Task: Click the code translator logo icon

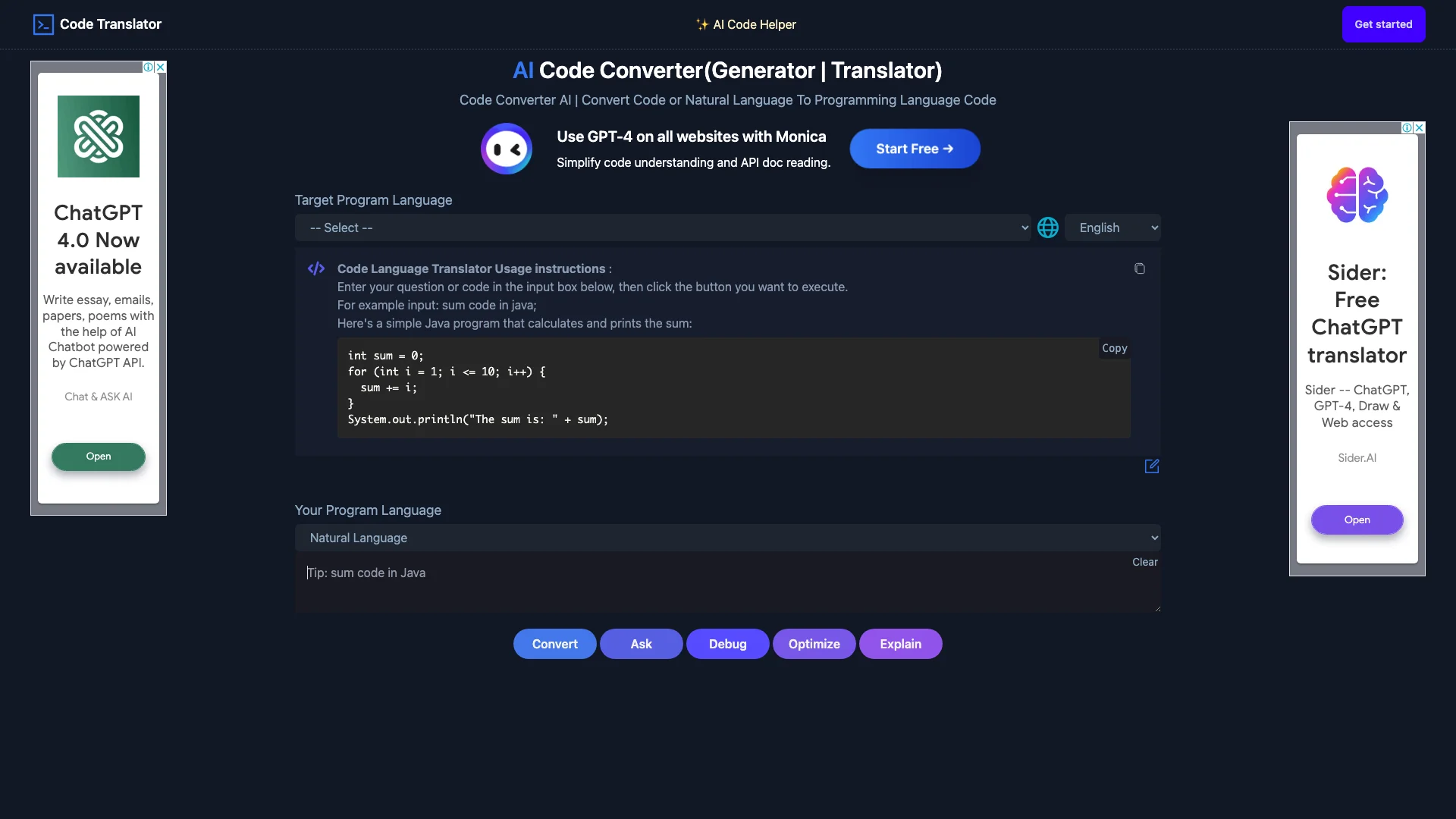Action: point(42,24)
